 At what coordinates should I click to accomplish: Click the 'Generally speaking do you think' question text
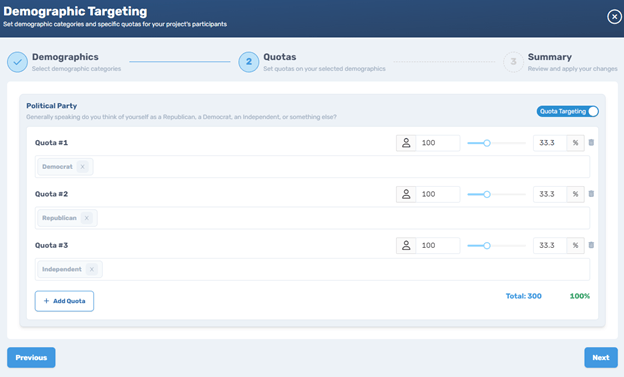tap(181, 117)
